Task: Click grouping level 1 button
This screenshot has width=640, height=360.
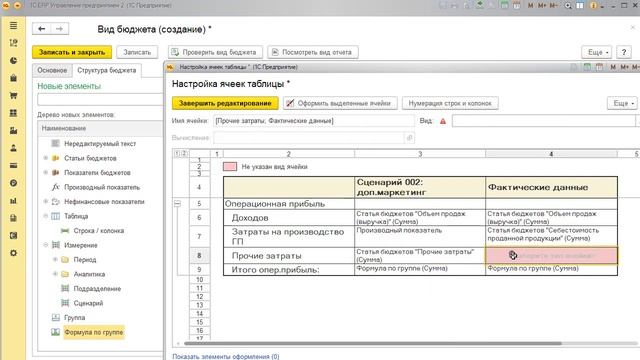Action: pos(177,153)
